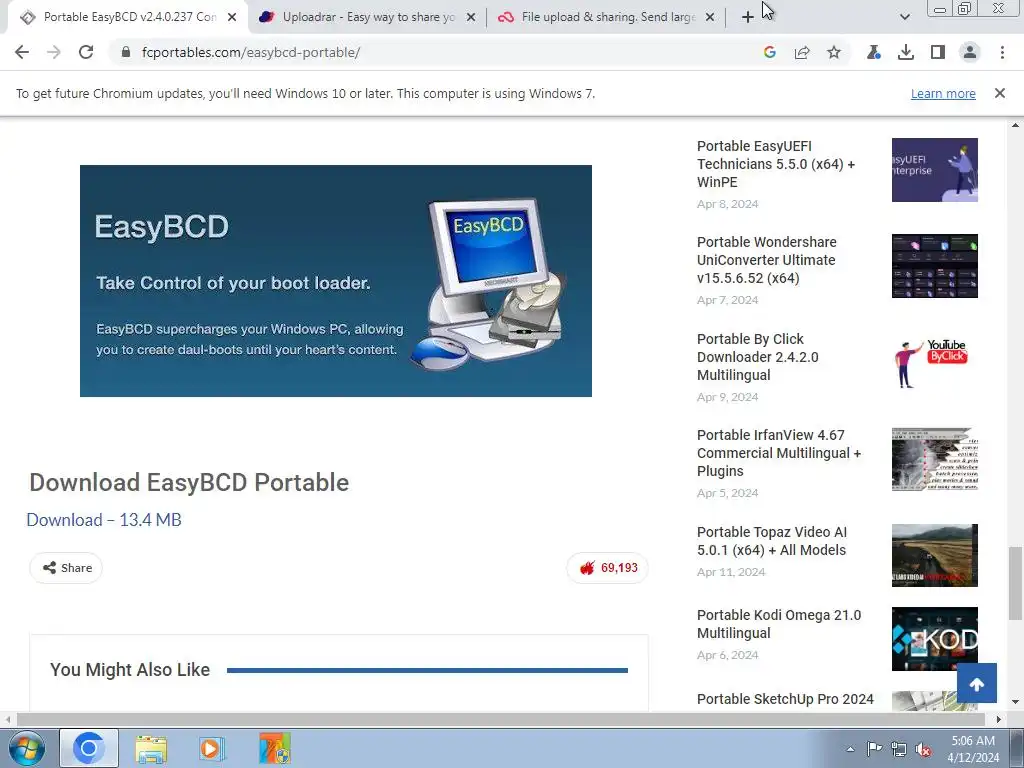Reload the current page

(86, 52)
